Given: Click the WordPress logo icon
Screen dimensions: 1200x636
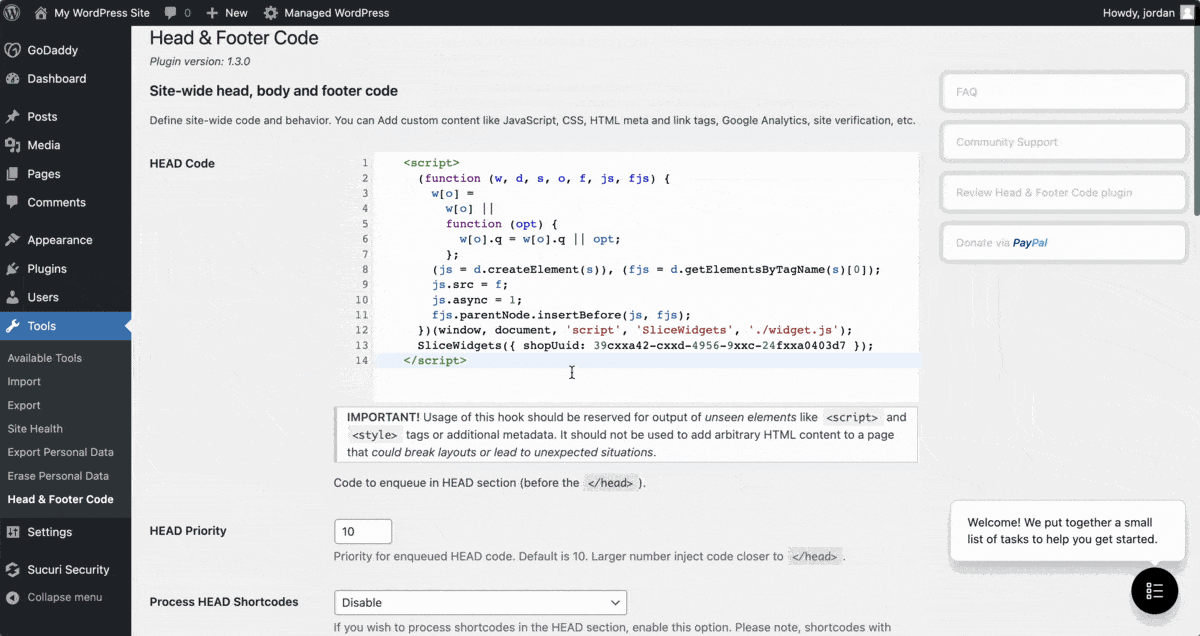Looking at the screenshot, I should coord(12,13).
